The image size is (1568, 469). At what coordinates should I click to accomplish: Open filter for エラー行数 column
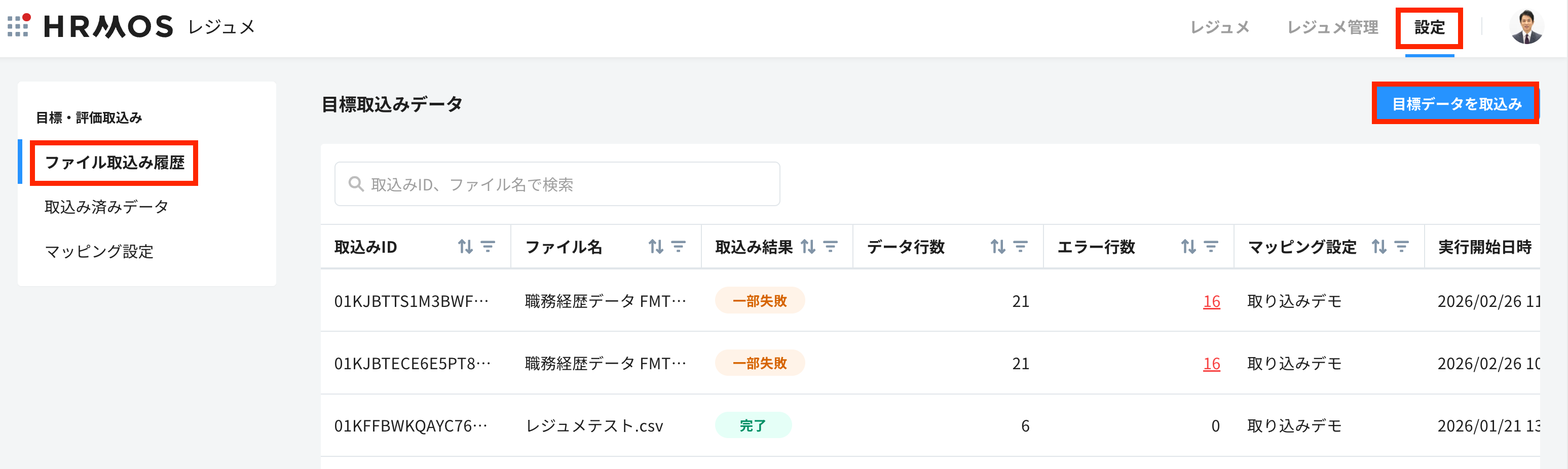coord(1211,246)
